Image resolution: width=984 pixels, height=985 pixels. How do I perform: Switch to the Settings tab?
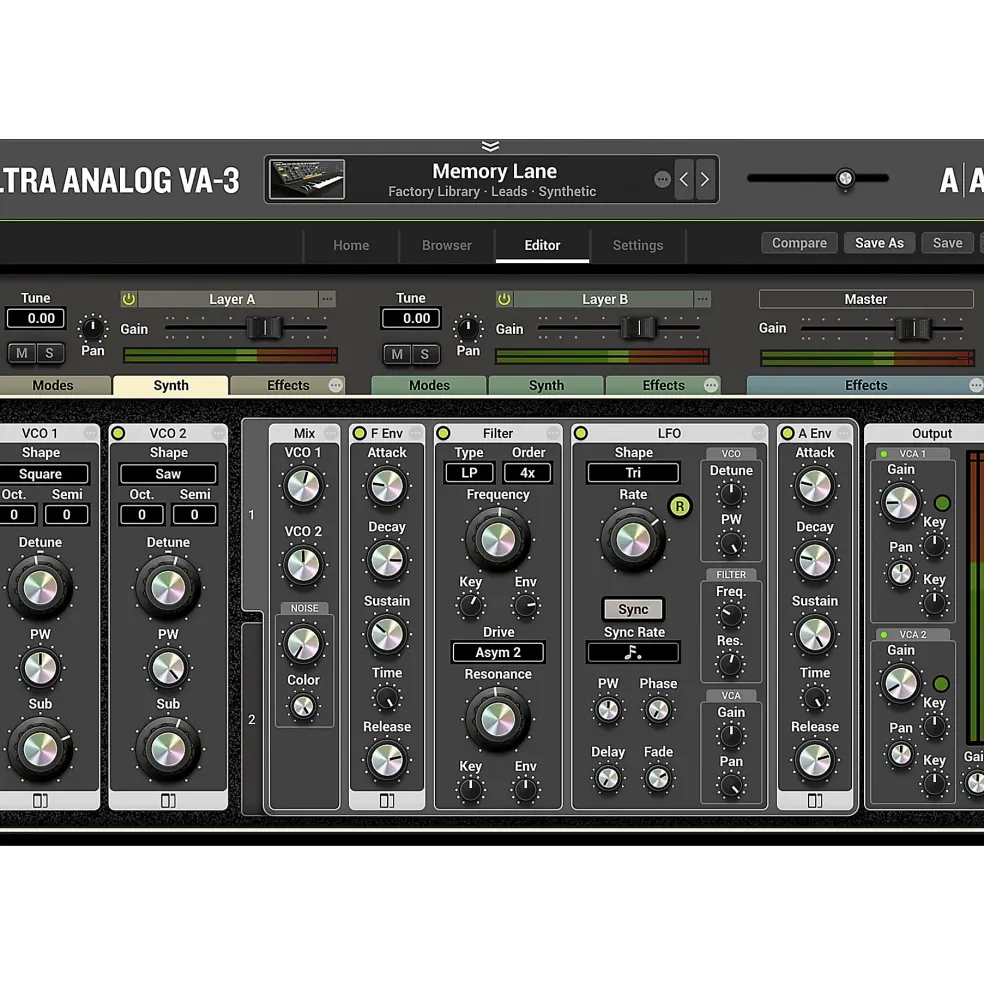pyautogui.click(x=637, y=245)
